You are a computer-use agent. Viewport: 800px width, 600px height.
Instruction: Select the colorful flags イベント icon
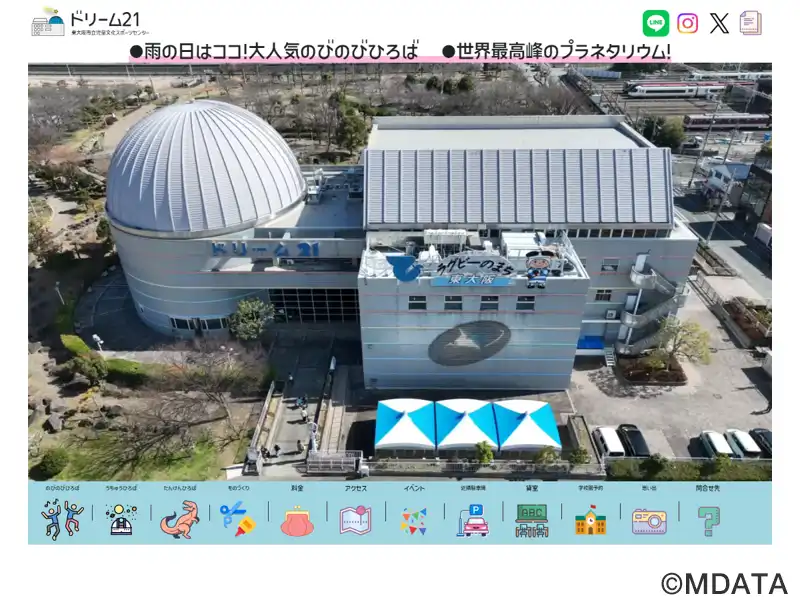413,520
